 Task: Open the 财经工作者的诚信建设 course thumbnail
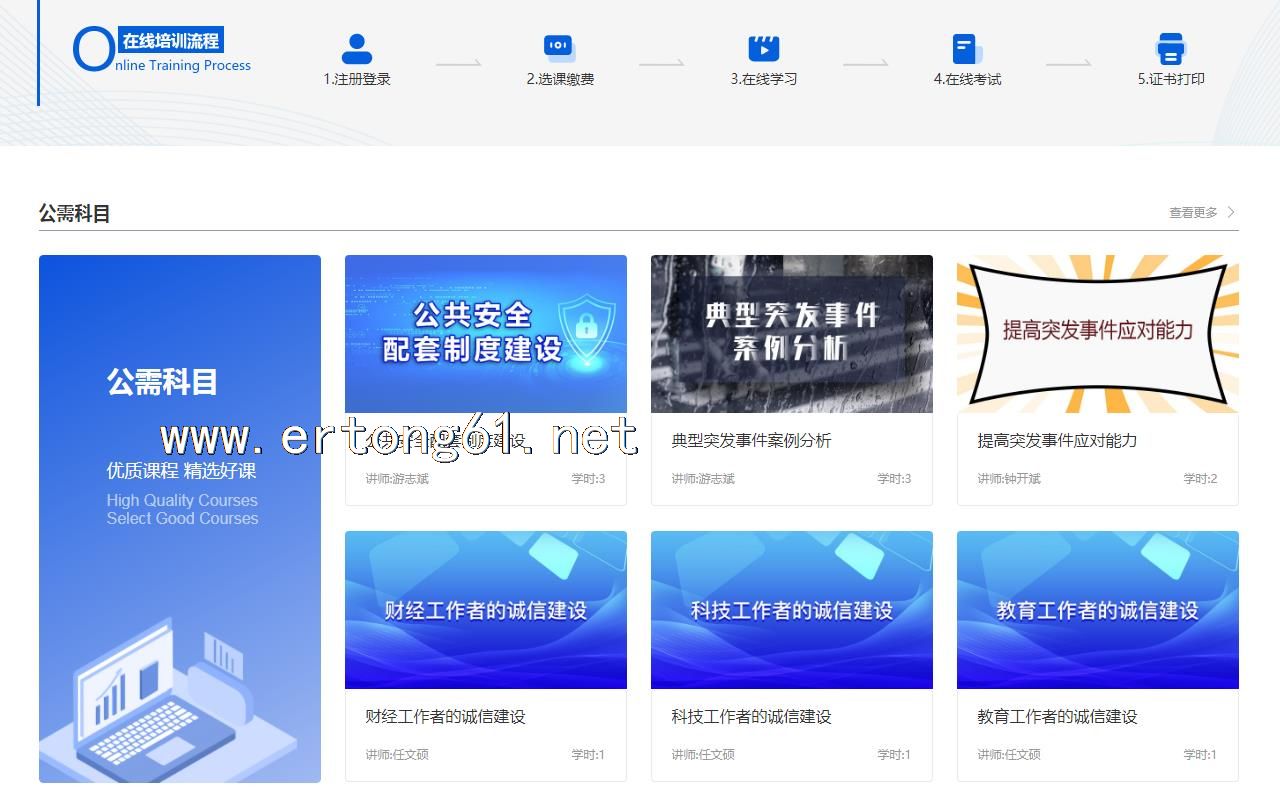tap(486, 609)
